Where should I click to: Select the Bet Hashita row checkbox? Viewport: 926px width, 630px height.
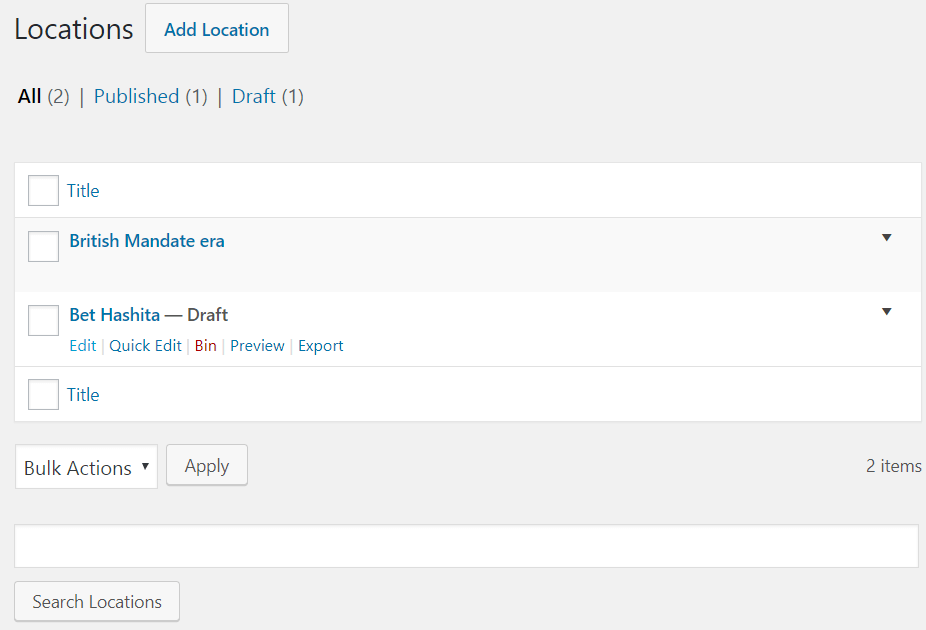click(43, 320)
